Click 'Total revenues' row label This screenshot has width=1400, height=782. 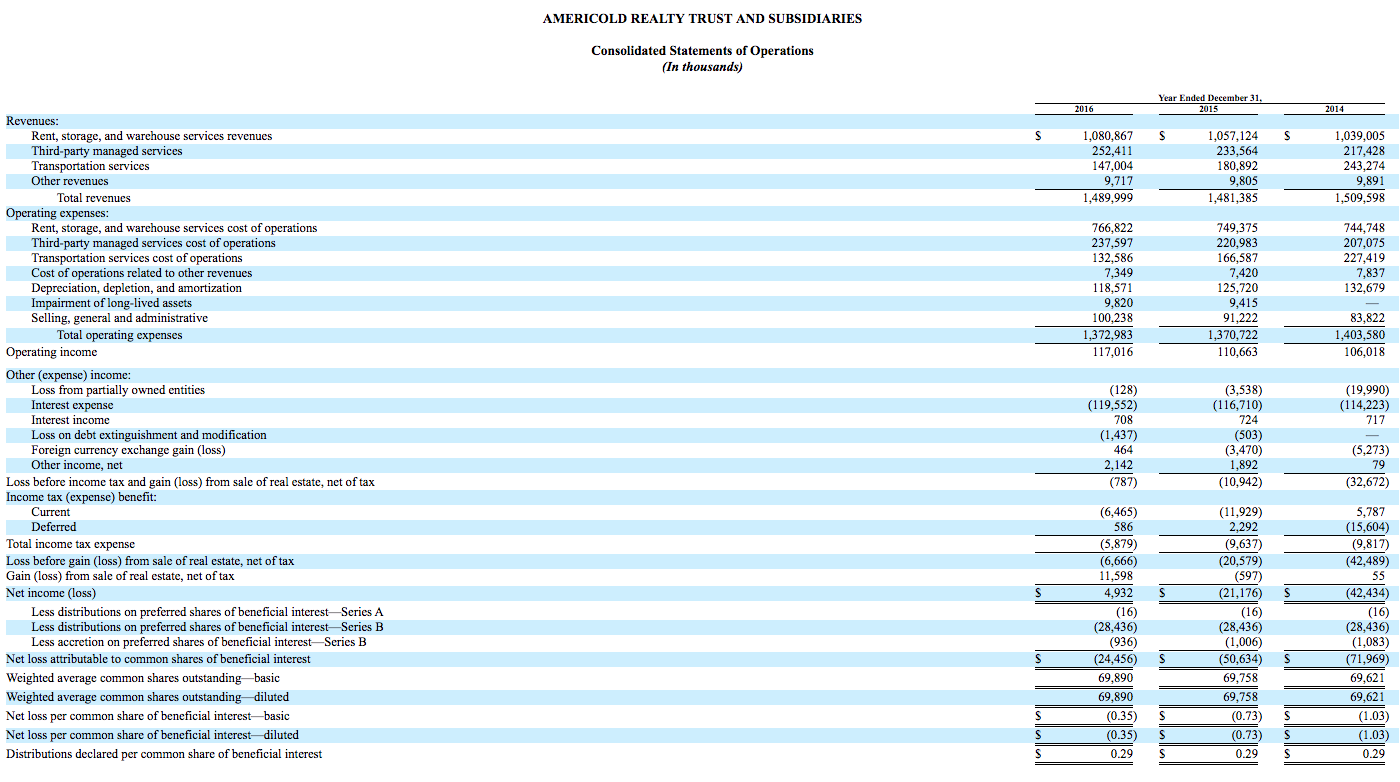tap(94, 198)
